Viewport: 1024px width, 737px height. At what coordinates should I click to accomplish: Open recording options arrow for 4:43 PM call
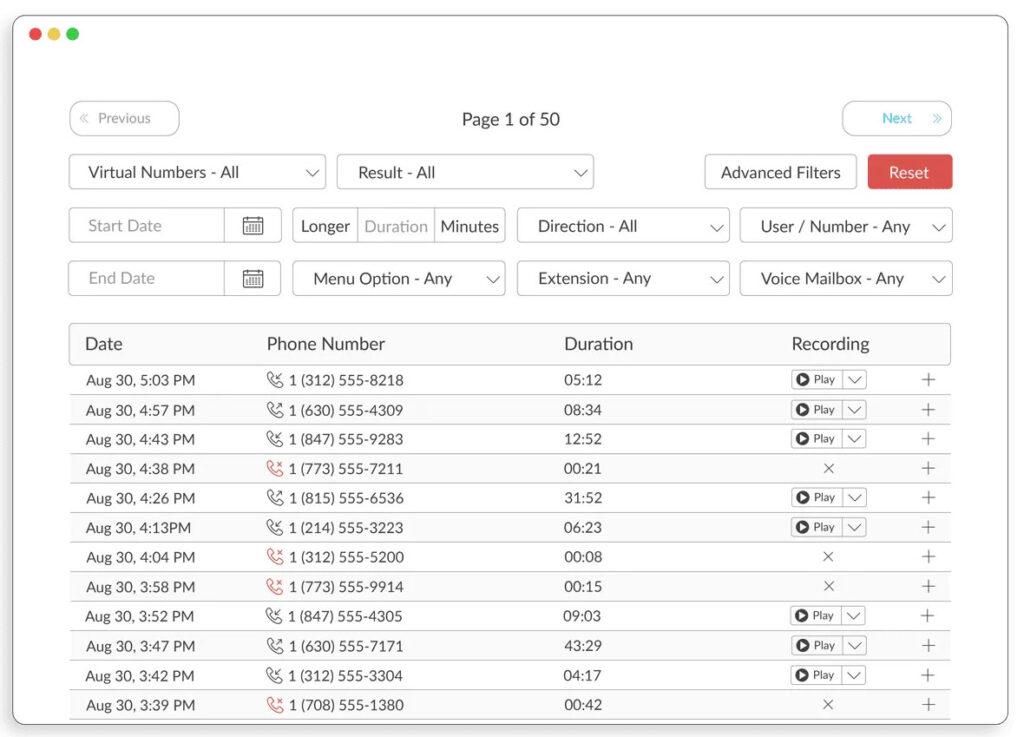[855, 439]
